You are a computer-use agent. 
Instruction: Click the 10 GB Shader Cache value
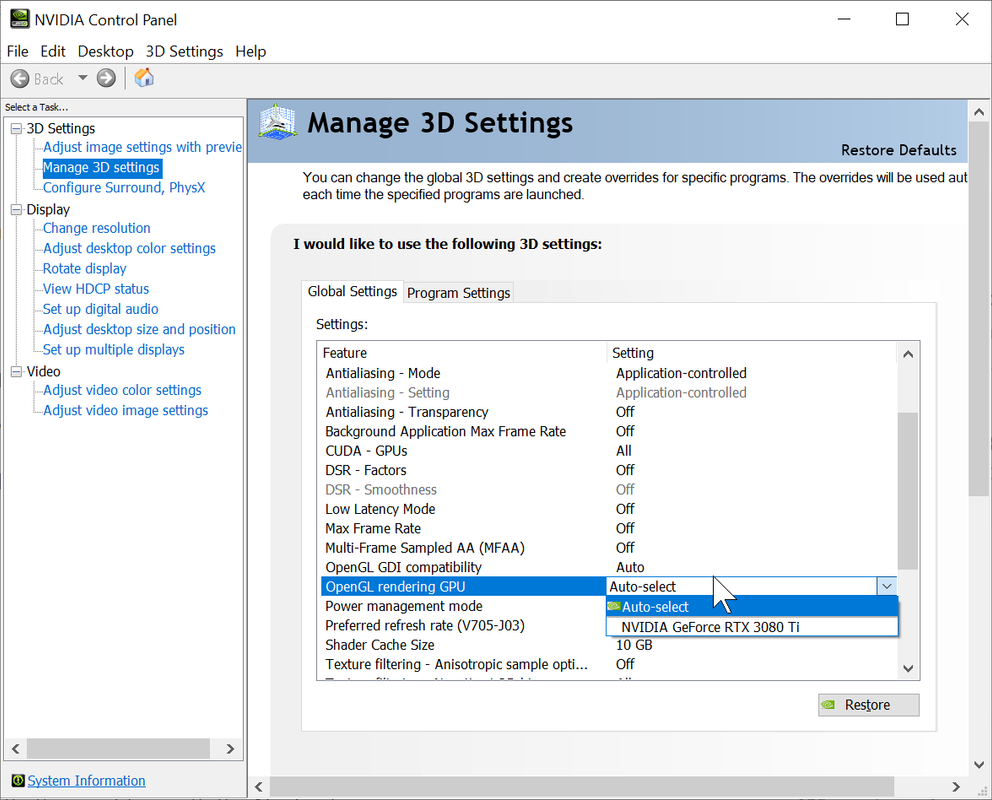(x=634, y=645)
